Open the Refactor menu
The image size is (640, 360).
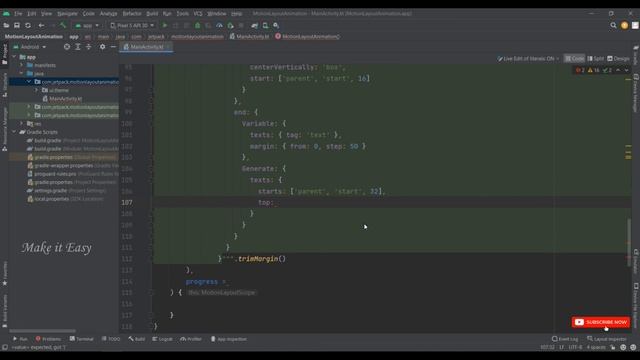(132, 13)
